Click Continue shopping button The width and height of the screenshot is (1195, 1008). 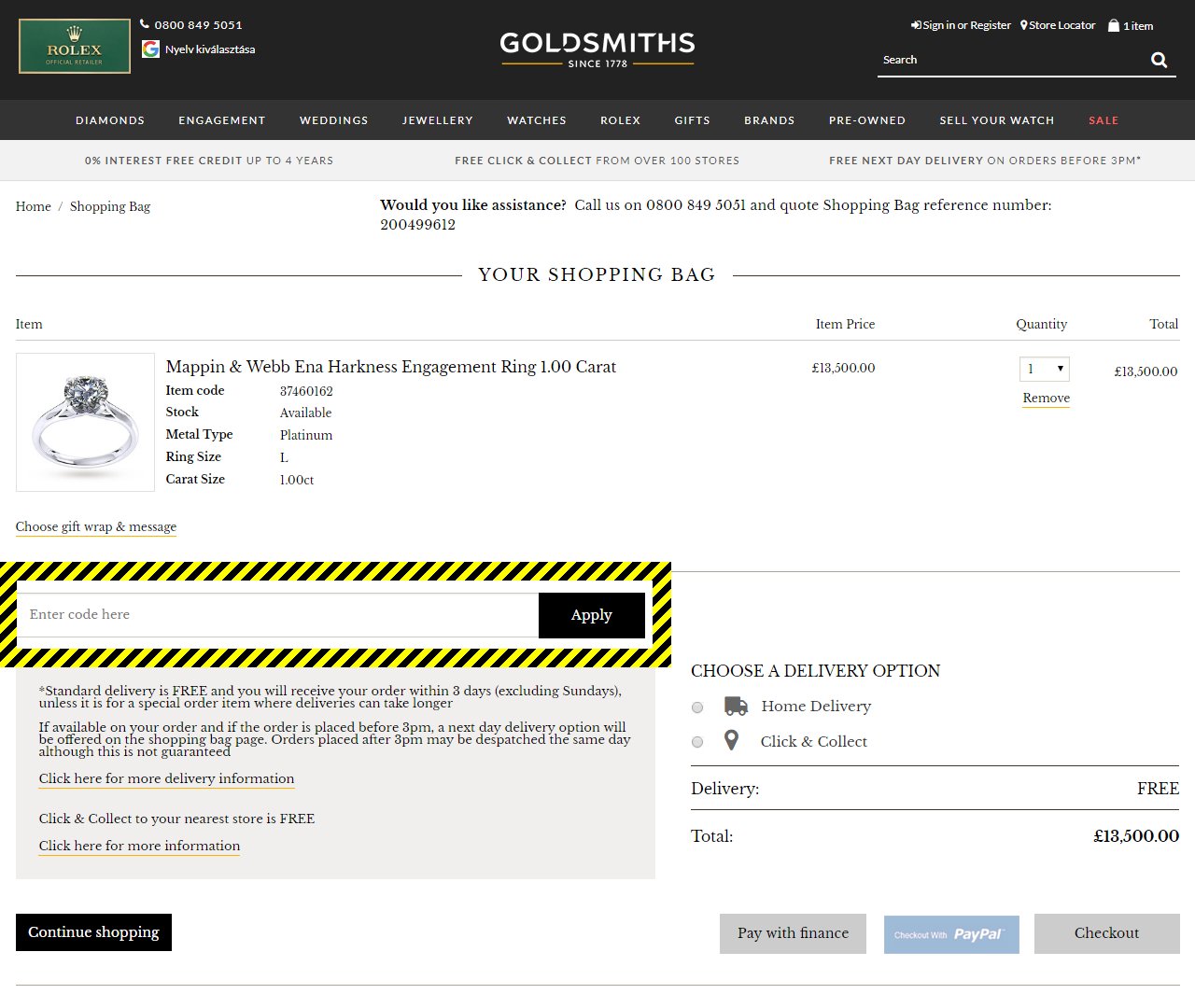(93, 932)
